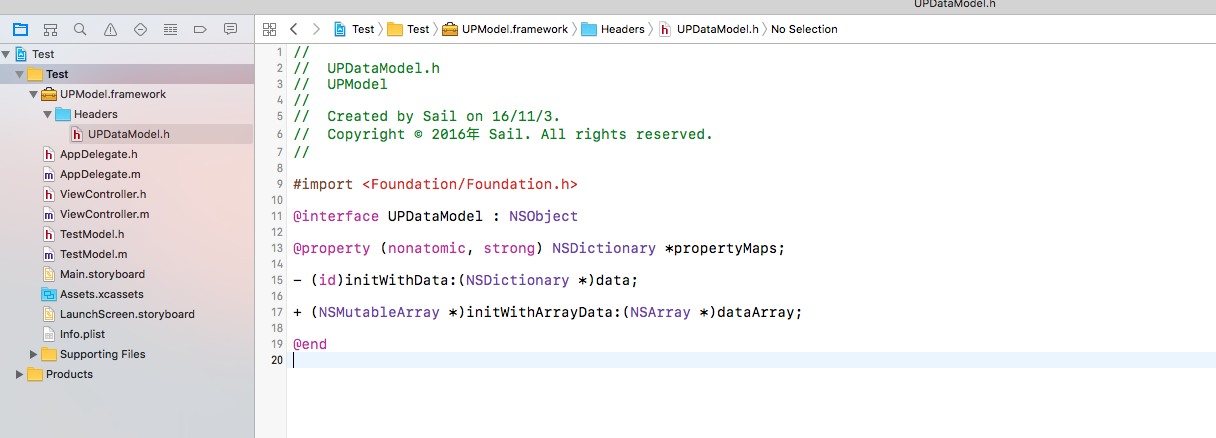The height and width of the screenshot is (438, 1216).
Task: Select the Supporting Files folder row
Action: [x=127, y=354]
